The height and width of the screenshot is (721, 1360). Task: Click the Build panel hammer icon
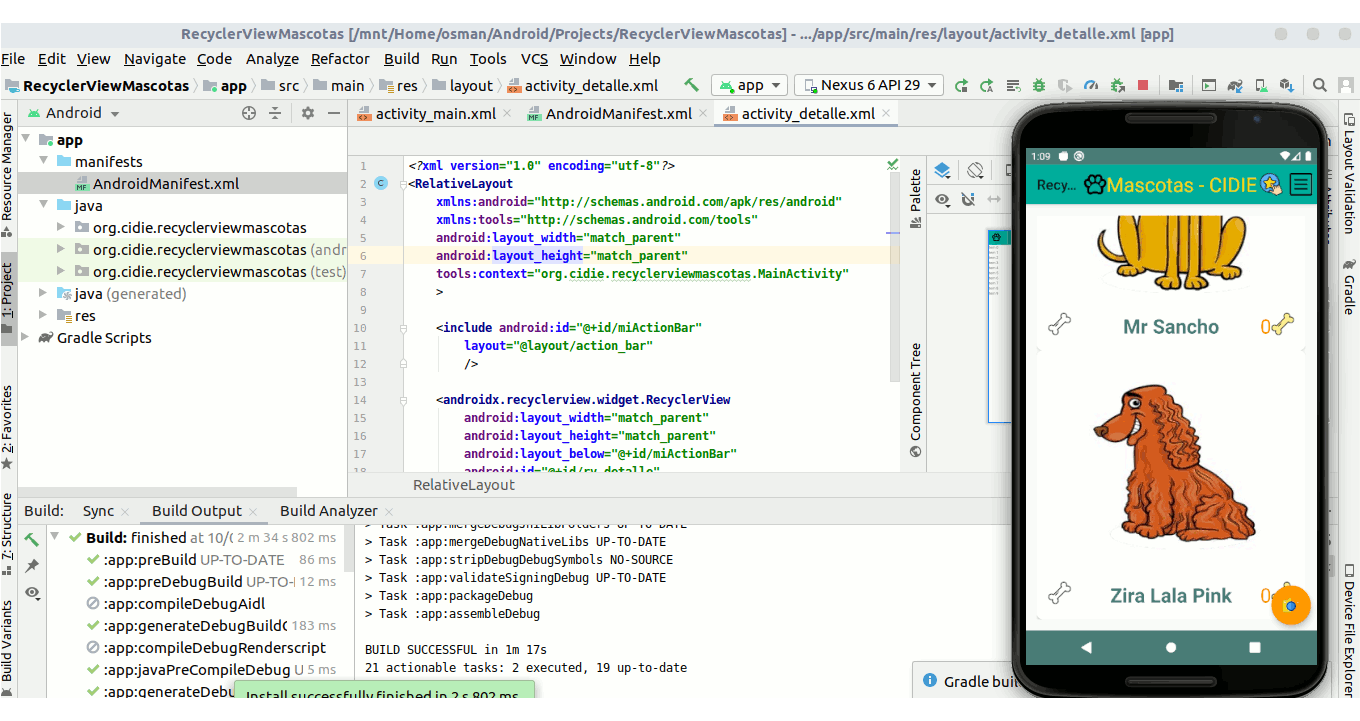(32, 539)
